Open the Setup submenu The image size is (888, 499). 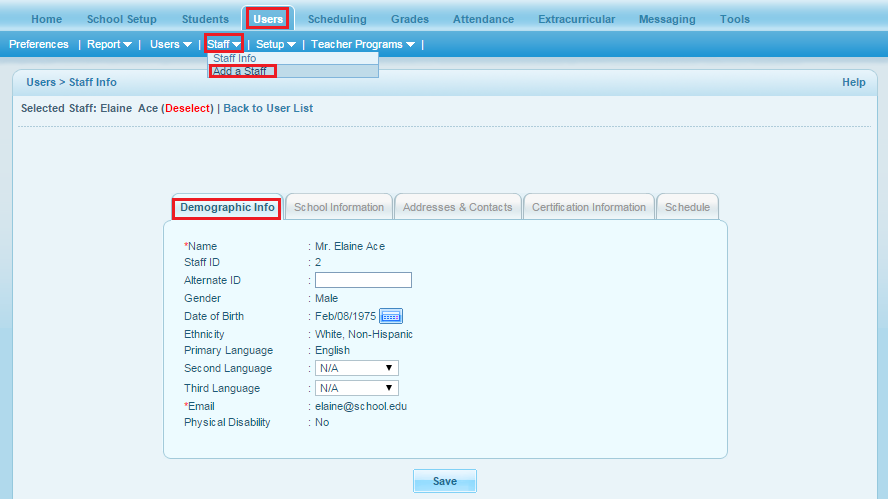pyautogui.click(x=275, y=44)
